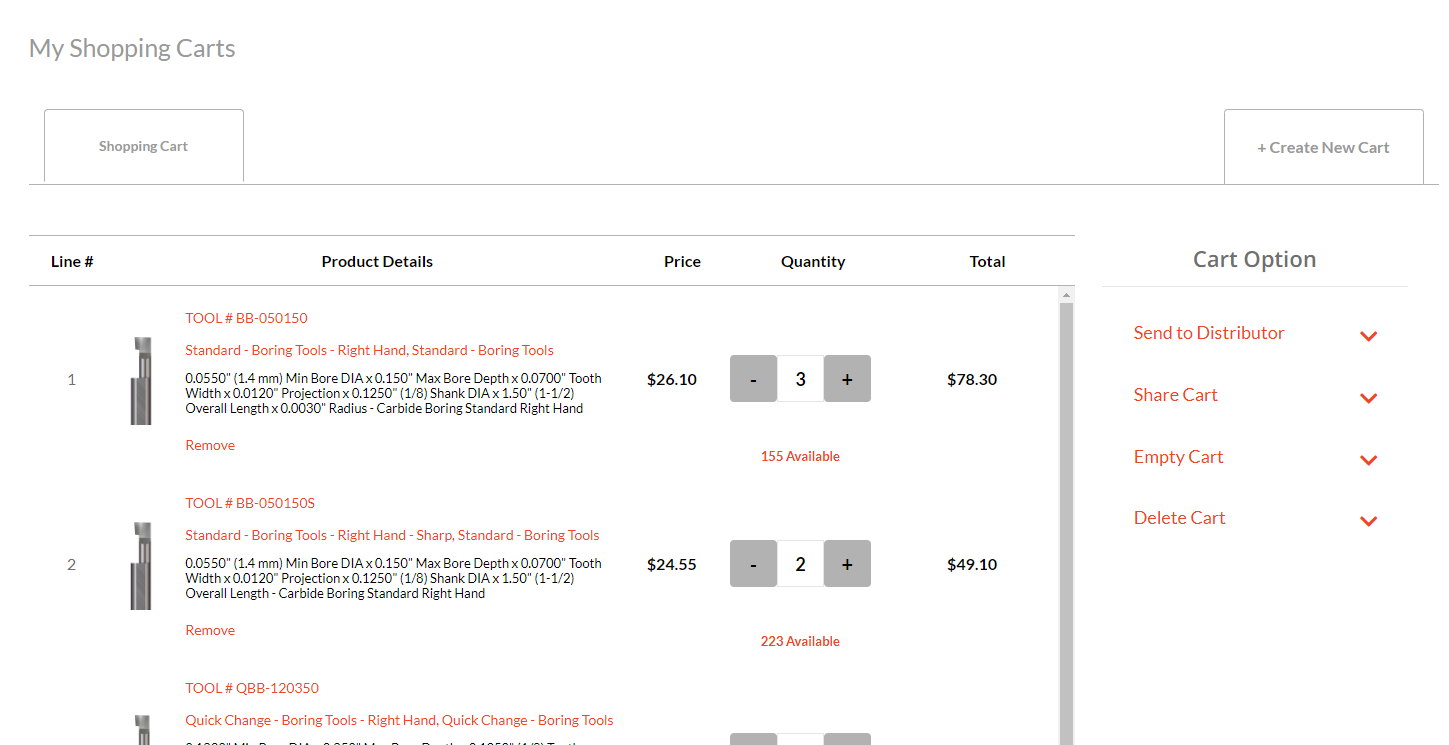1449x745 pixels.
Task: Click the cart list scrollbar up arrow
Action: click(x=1066, y=295)
